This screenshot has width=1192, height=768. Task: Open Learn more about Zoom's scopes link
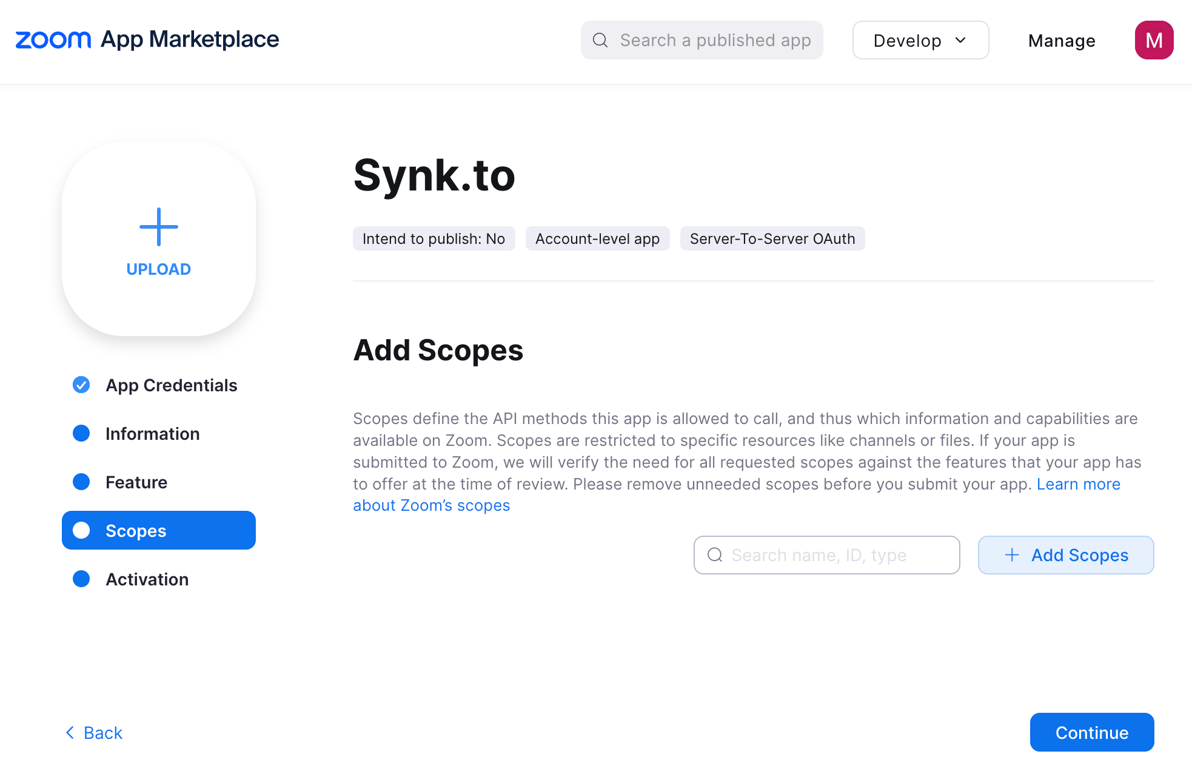click(1078, 484)
